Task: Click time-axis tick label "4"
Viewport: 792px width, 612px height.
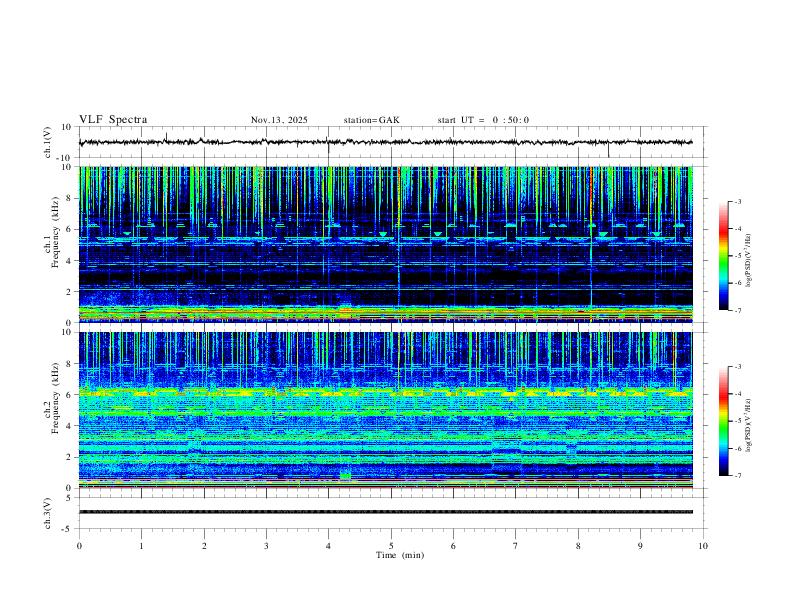Action: point(329,546)
